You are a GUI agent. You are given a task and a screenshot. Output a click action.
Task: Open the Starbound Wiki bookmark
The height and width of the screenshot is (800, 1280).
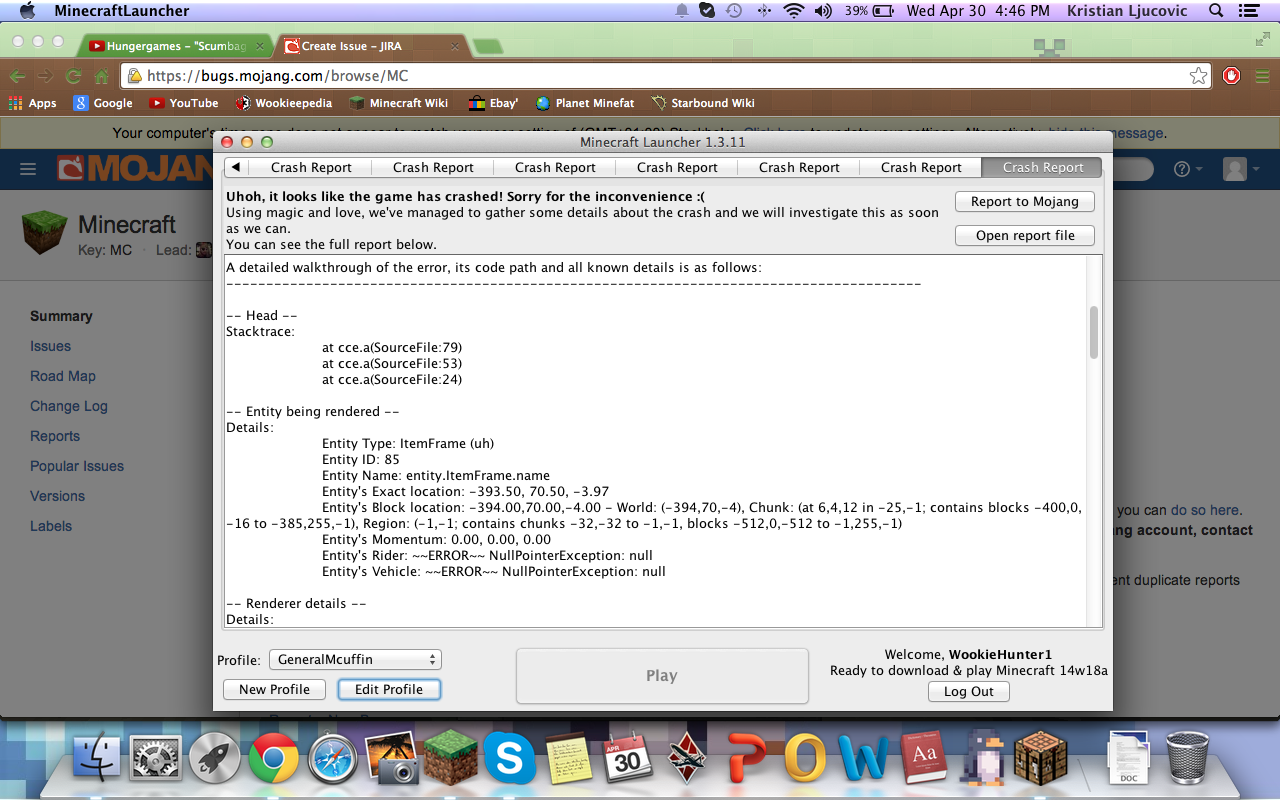pyautogui.click(x=703, y=103)
